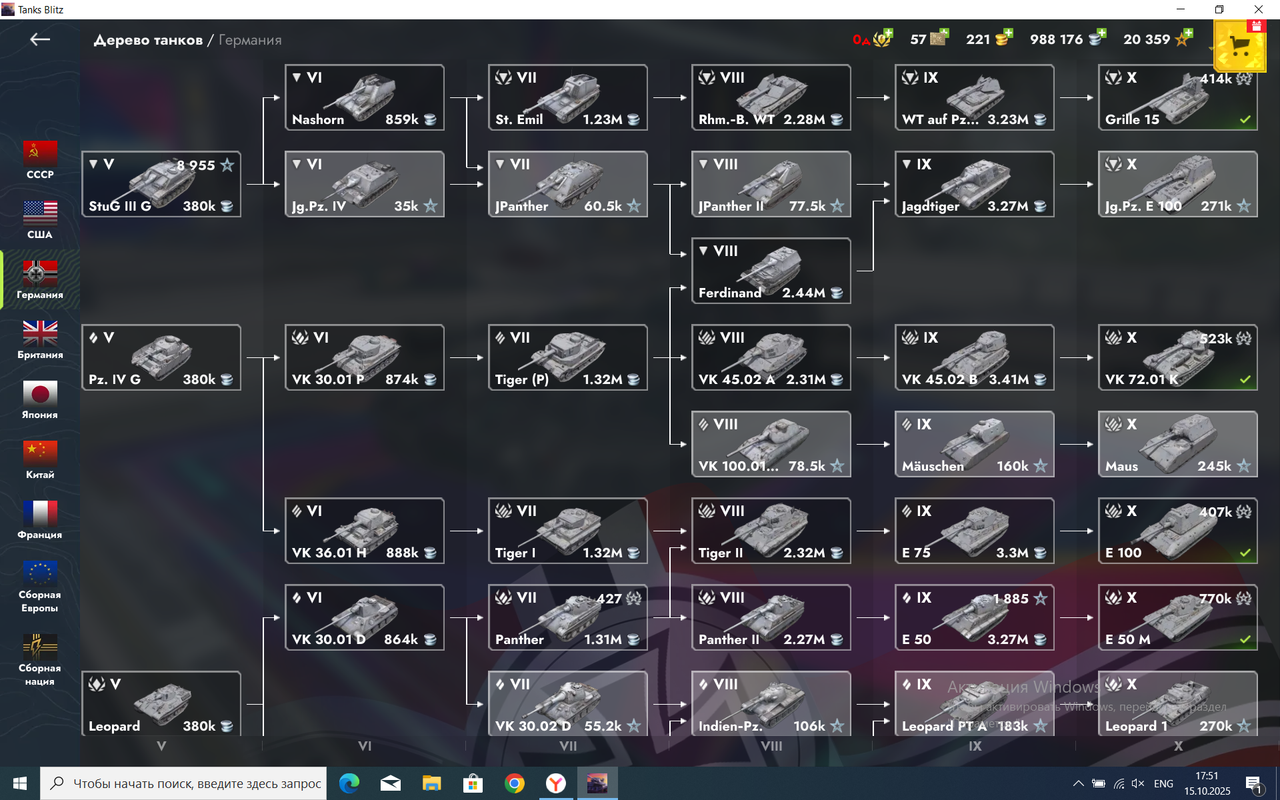Open the VK 36.01 H tank card
Viewport: 1280px width, 800px height.
pos(364,531)
